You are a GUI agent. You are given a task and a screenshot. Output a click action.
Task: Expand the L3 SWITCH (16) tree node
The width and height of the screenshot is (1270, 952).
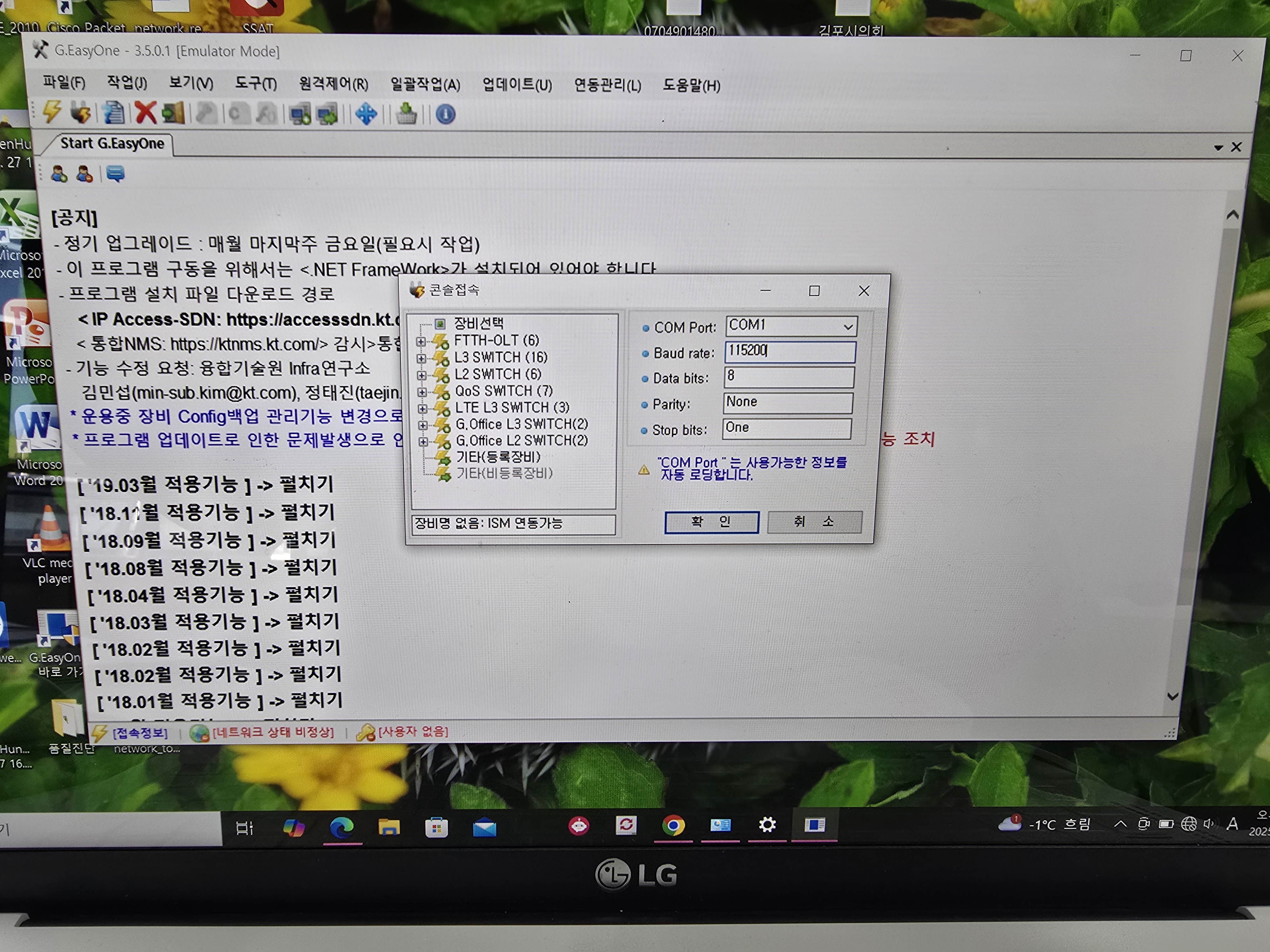tap(421, 358)
